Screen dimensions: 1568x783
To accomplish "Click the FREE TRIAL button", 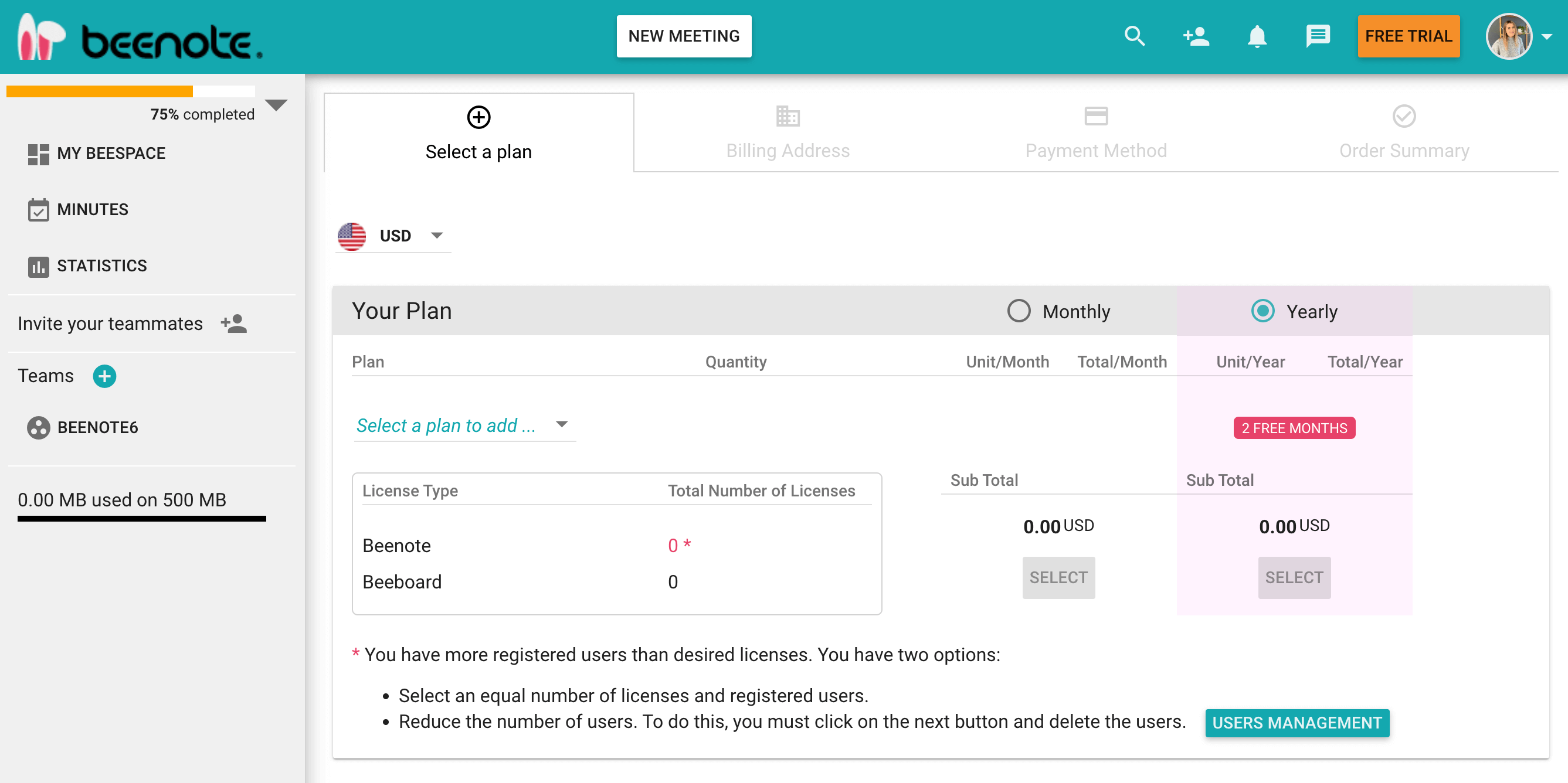I will pyautogui.click(x=1408, y=36).
